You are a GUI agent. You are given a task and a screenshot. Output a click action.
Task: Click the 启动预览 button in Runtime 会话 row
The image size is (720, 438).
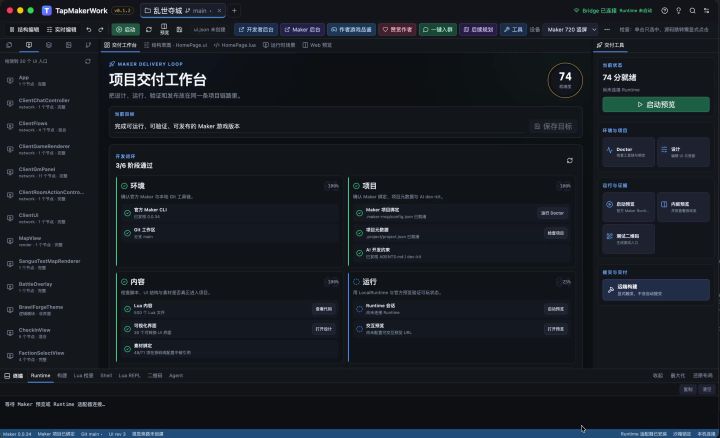556,309
